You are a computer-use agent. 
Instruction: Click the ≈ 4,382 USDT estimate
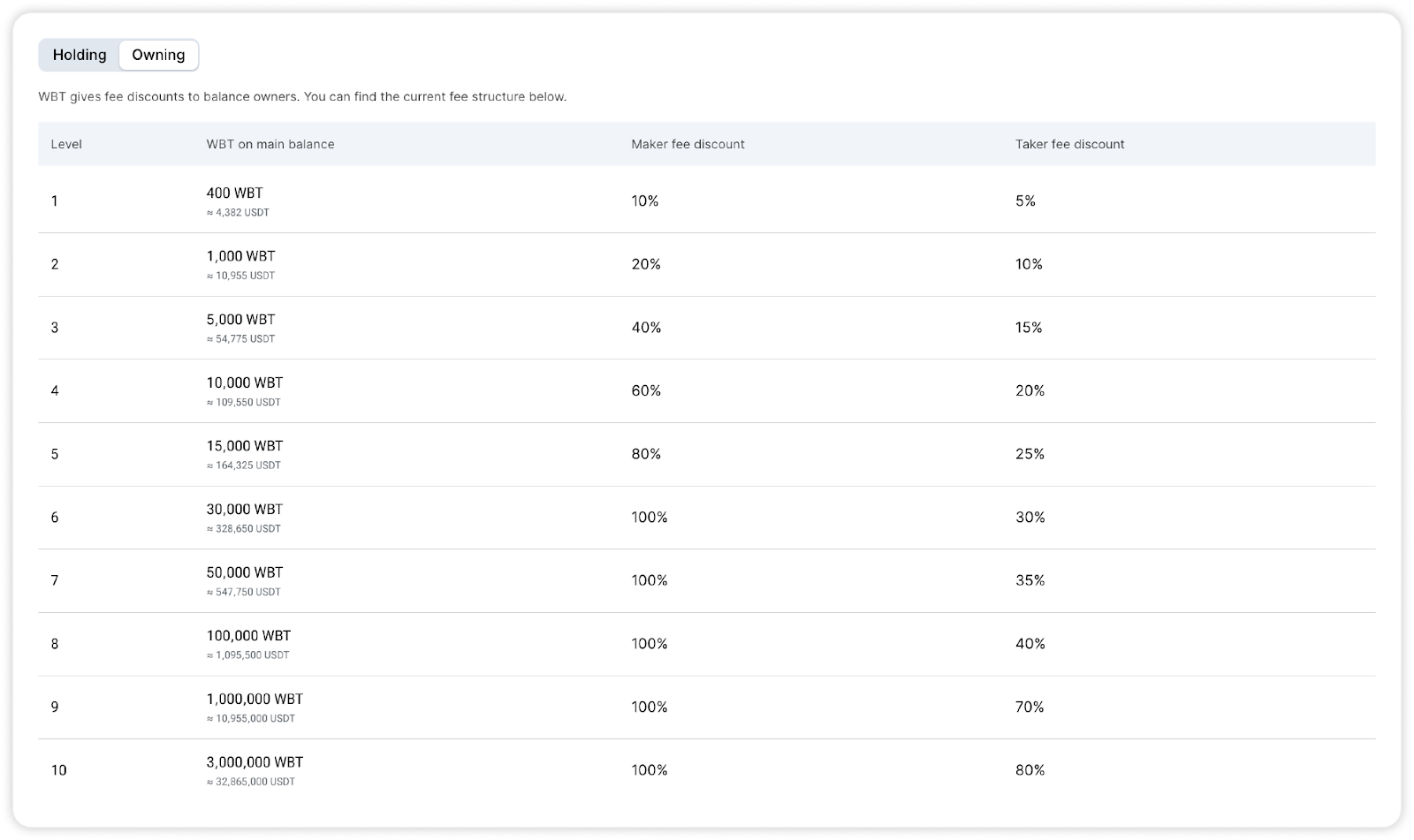point(238,213)
